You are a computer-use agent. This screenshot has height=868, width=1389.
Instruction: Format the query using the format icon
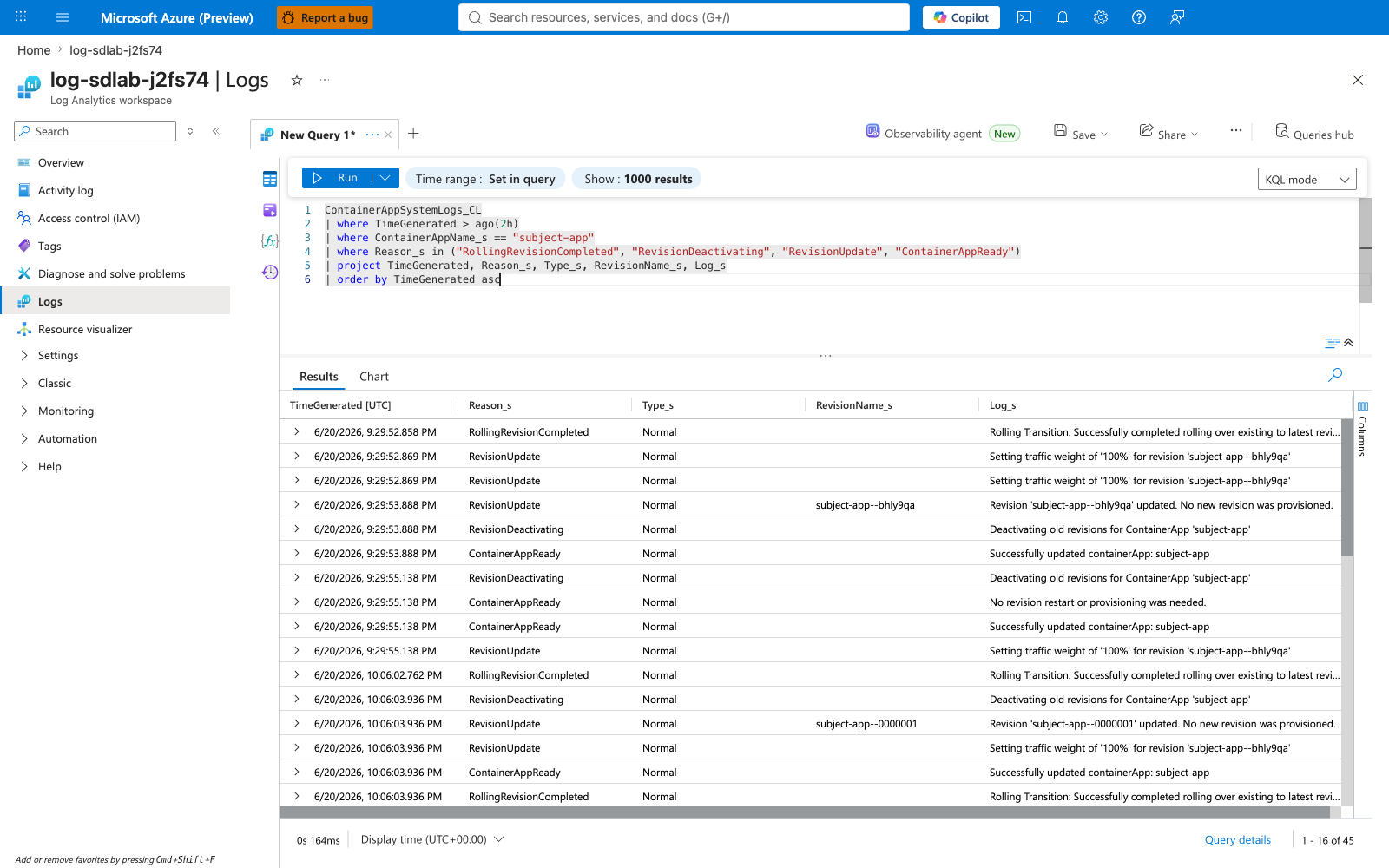click(x=1333, y=343)
